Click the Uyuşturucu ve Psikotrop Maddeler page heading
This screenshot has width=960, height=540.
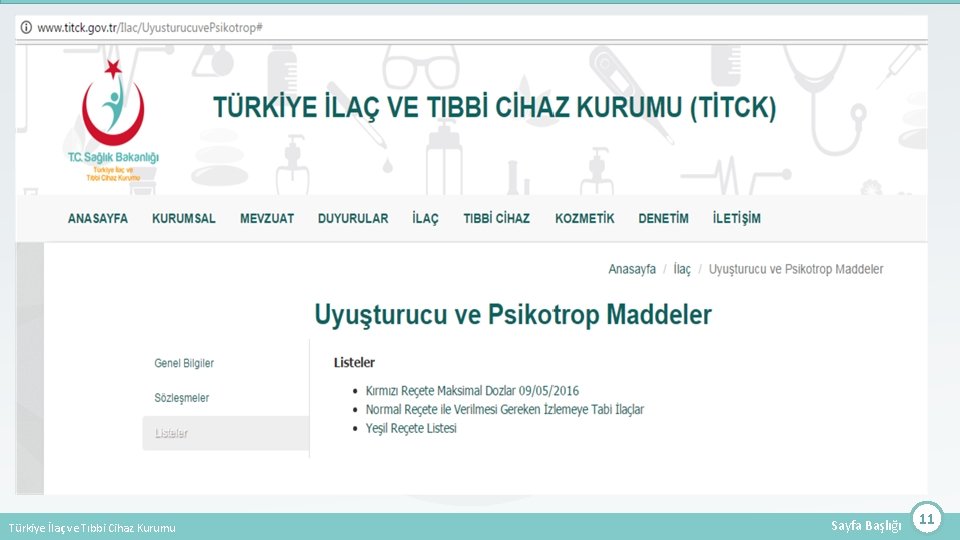[513, 315]
